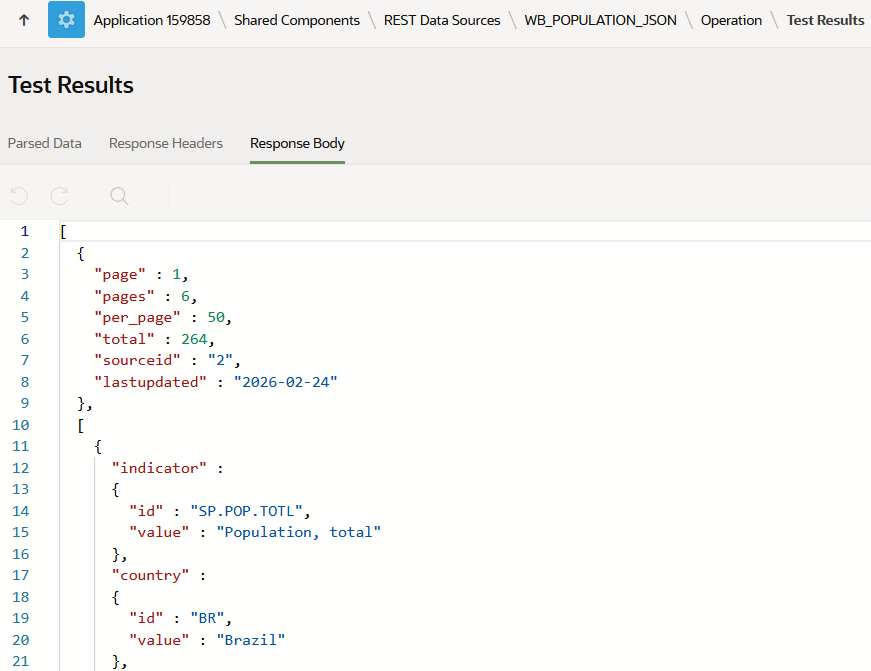Image resolution: width=871 pixels, height=671 pixels.
Task: Click line number 1 in the editor
Action: [x=25, y=231]
